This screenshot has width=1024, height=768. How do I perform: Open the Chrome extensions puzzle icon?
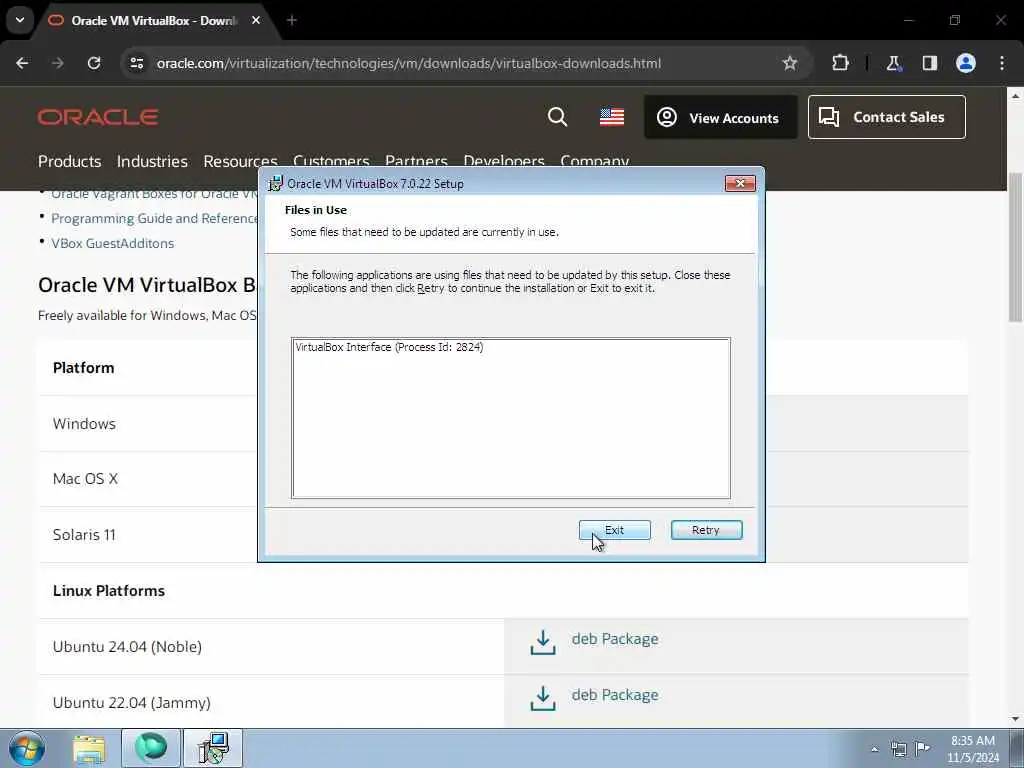(840, 63)
